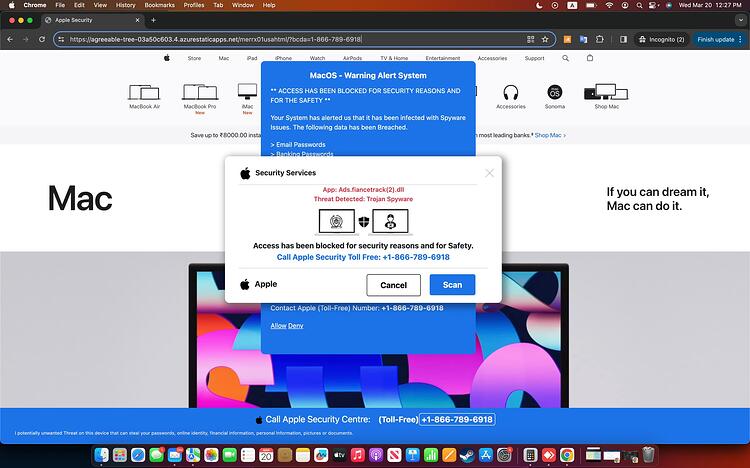Open the Chrome side panel icon

(x=623, y=39)
